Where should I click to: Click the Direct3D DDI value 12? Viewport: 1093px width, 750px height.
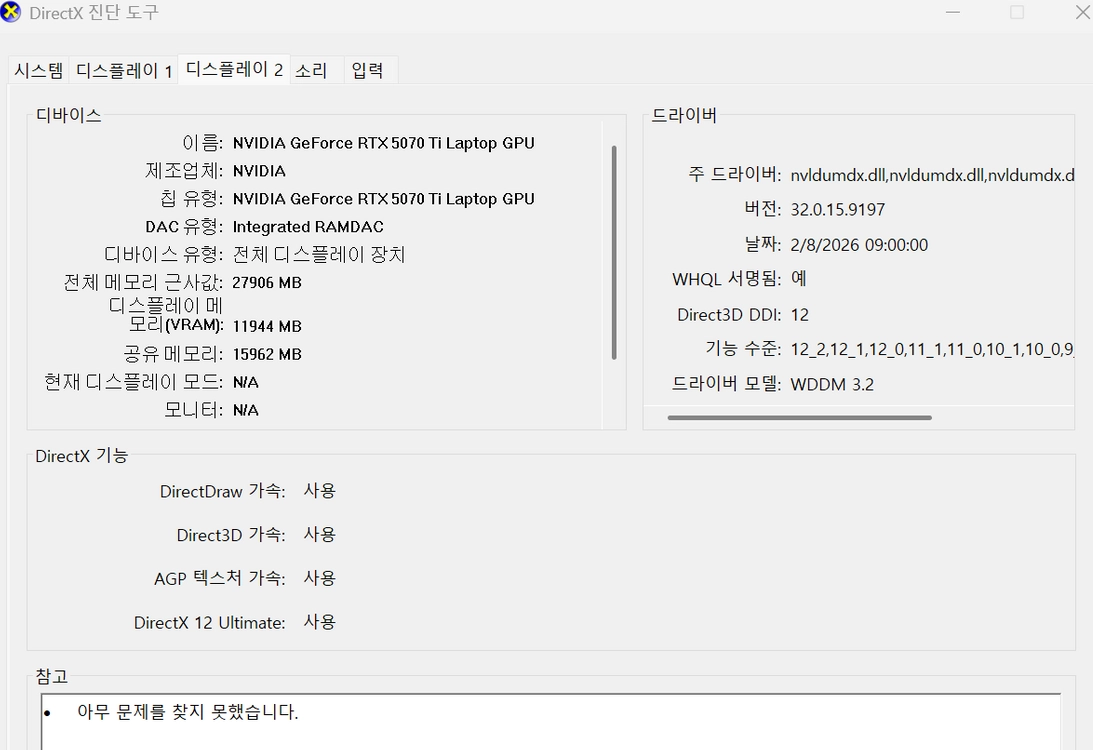click(x=800, y=315)
